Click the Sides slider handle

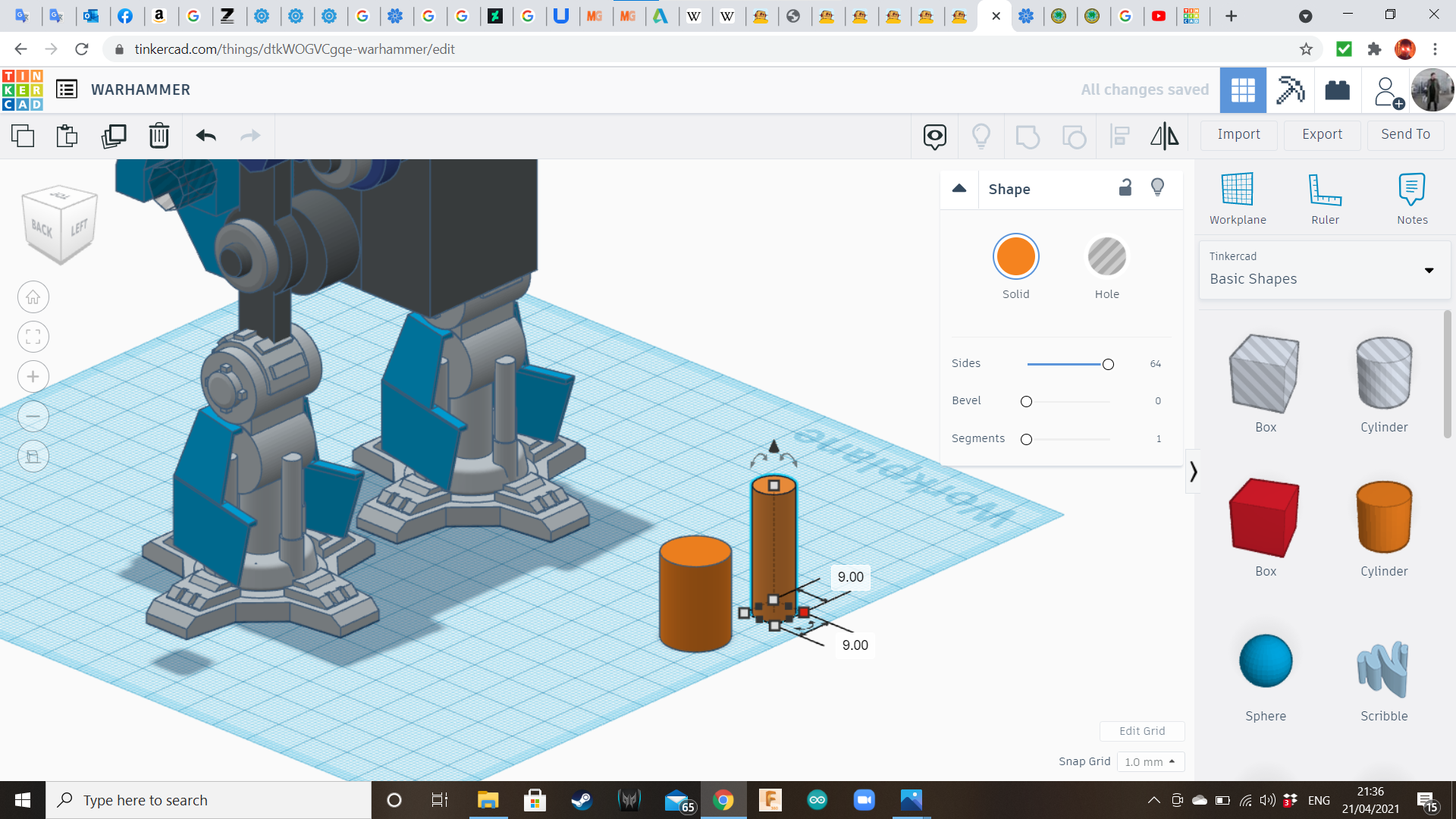point(1108,365)
